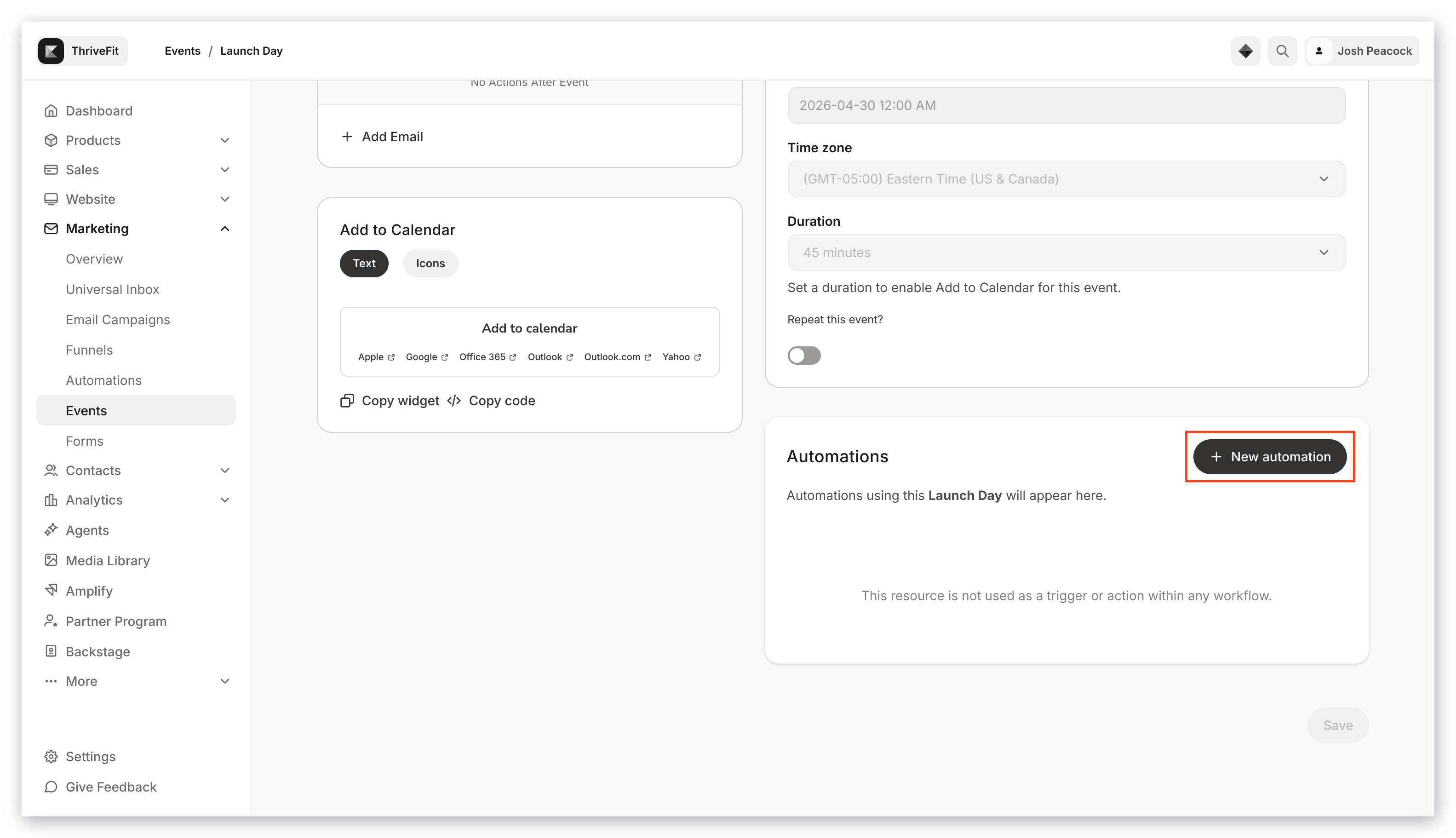The height and width of the screenshot is (838, 1456).
Task: Click the Website monitor icon
Action: (x=51, y=199)
